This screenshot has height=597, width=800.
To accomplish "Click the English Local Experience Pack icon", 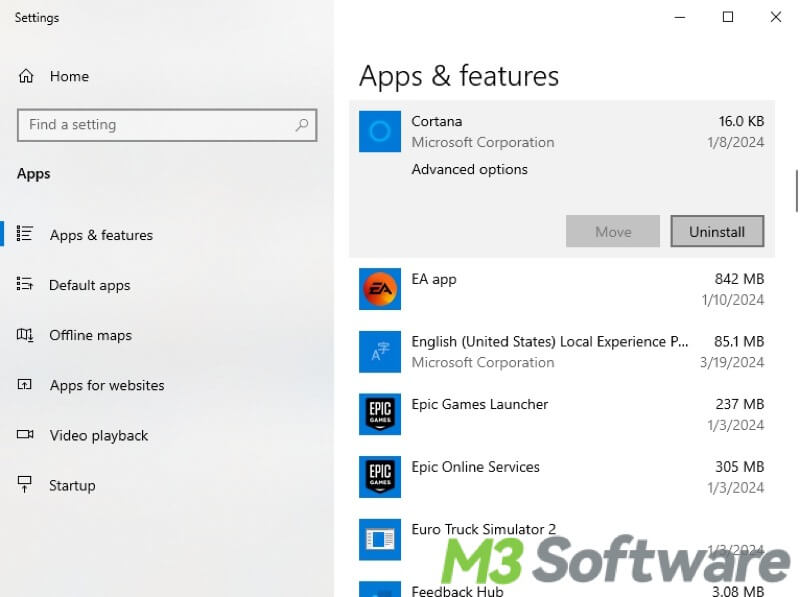I will tap(380, 352).
